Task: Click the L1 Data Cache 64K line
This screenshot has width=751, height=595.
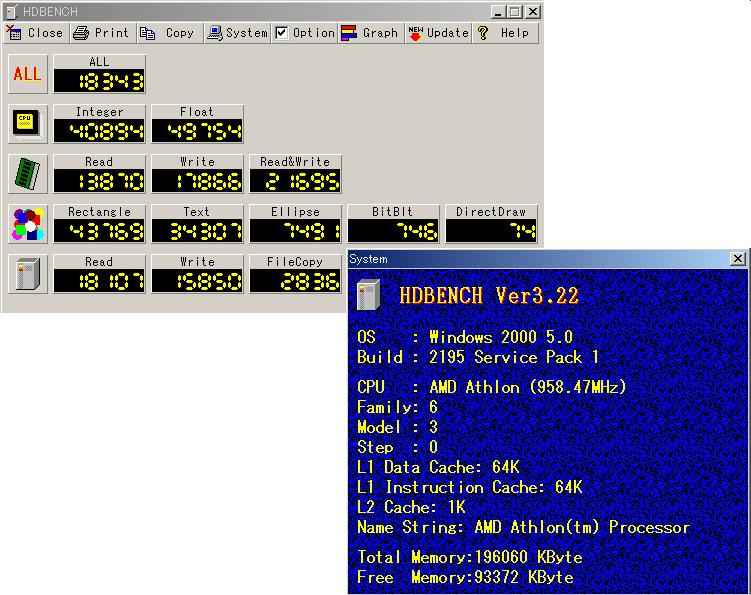Action: [x=438, y=467]
